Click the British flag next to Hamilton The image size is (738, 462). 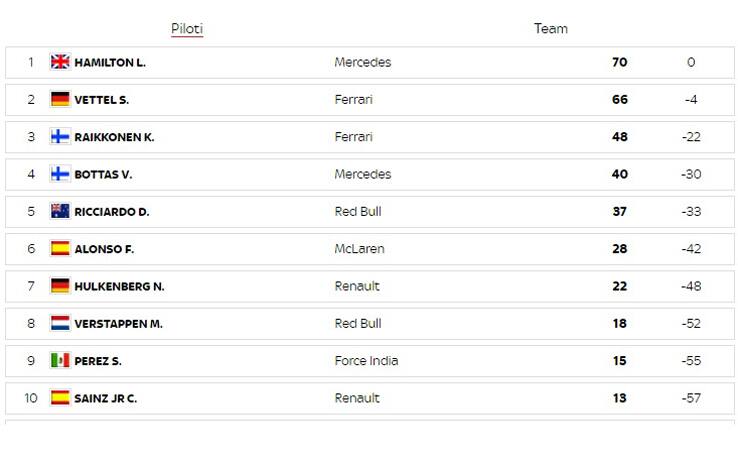[x=60, y=62]
